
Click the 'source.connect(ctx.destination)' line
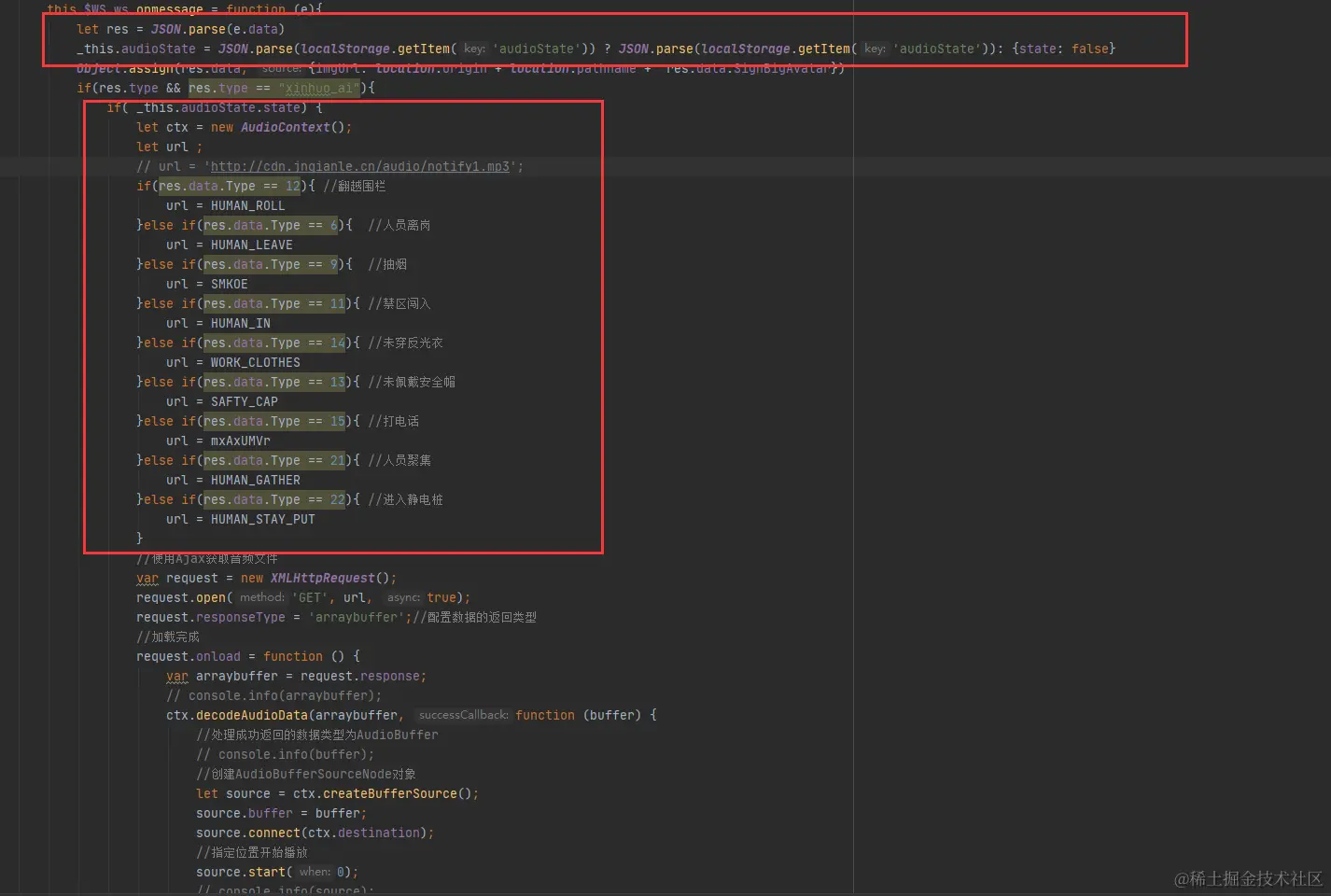(x=315, y=833)
